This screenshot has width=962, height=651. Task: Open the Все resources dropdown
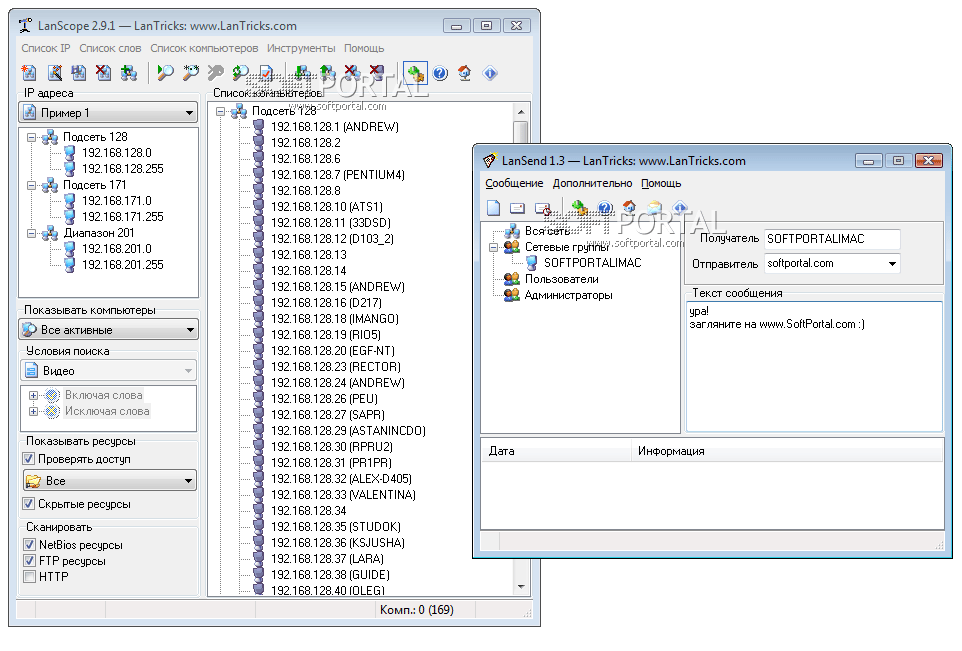110,481
